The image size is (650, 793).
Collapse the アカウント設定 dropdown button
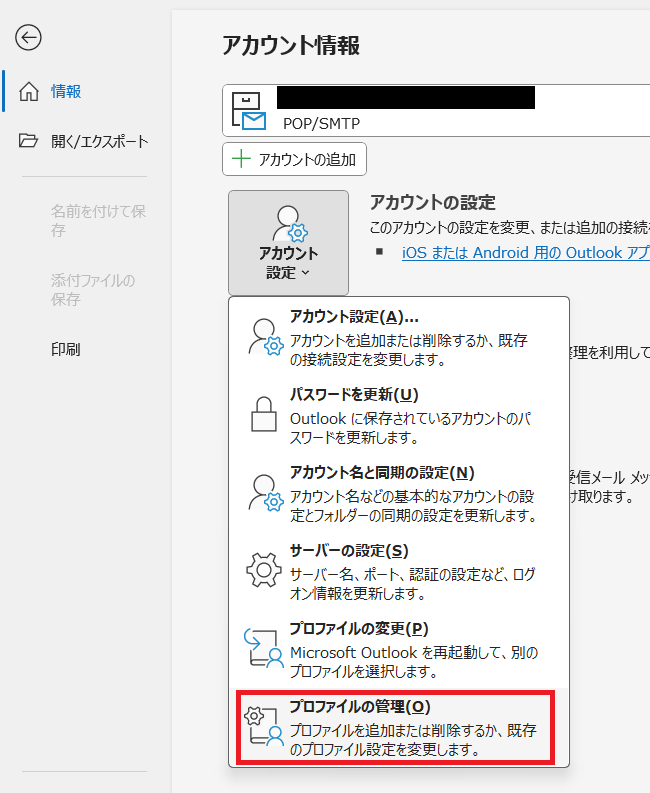(288, 243)
